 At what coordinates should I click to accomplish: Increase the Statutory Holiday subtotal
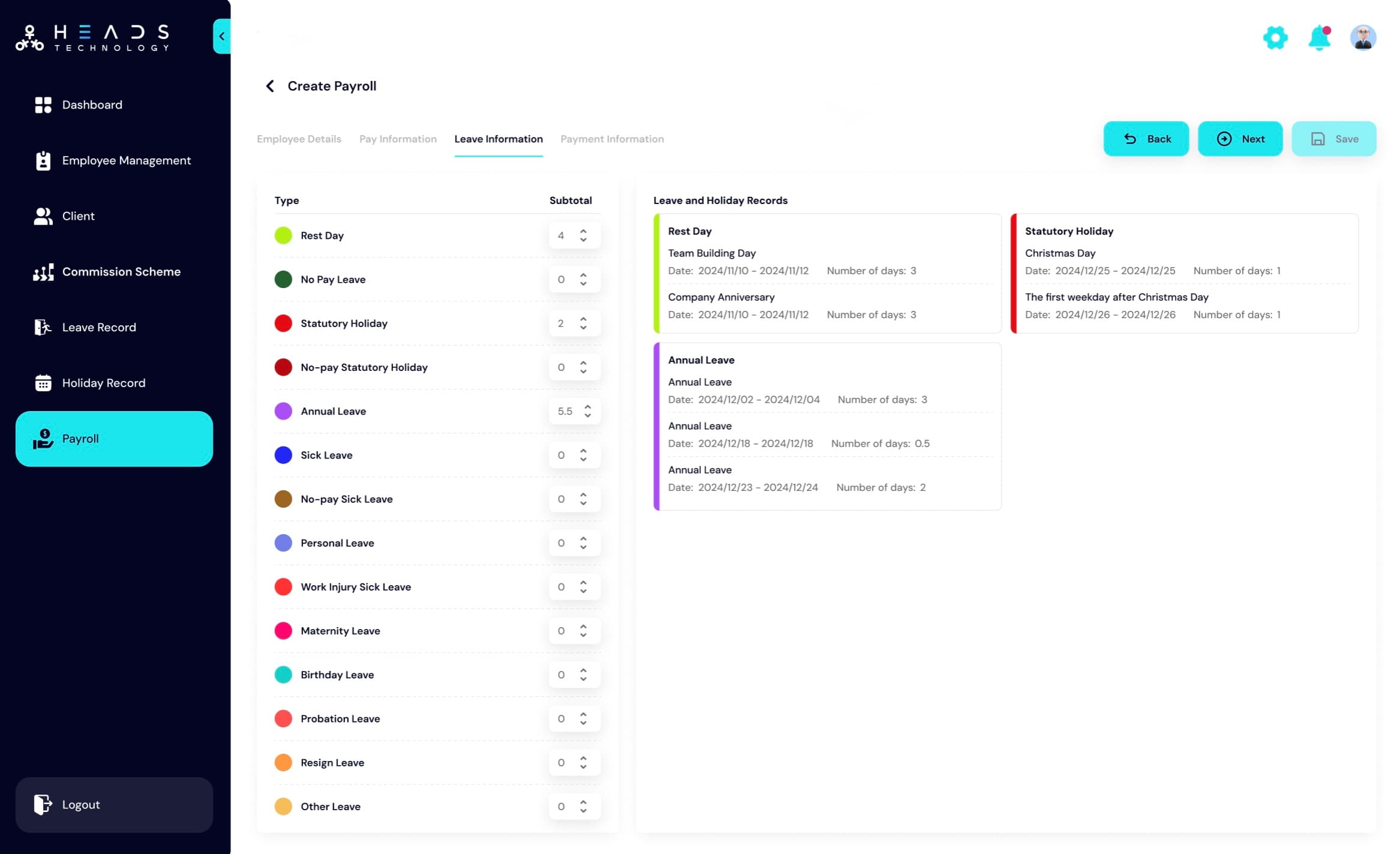tap(583, 319)
